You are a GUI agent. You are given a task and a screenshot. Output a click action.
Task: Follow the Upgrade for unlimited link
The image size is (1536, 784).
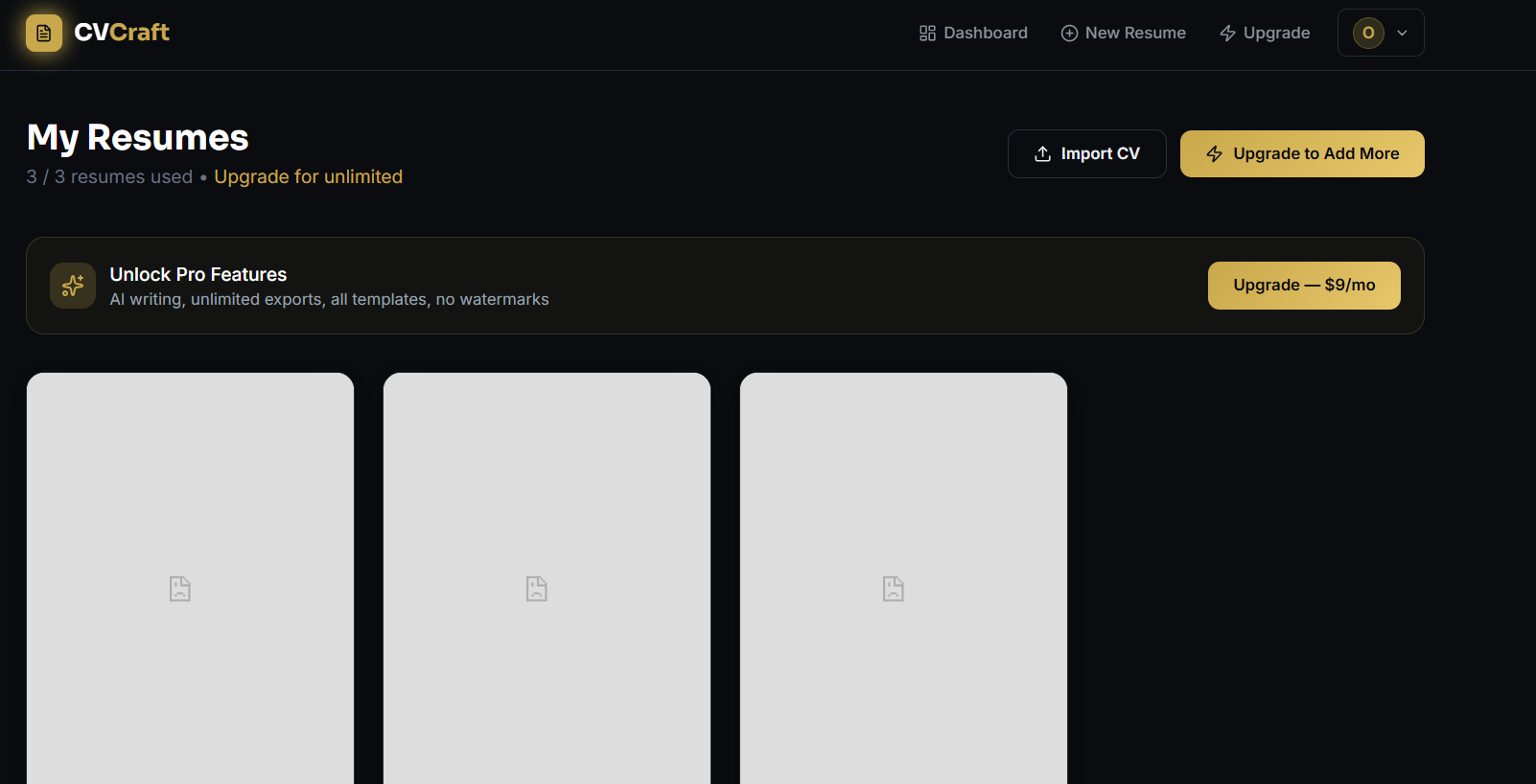(308, 176)
